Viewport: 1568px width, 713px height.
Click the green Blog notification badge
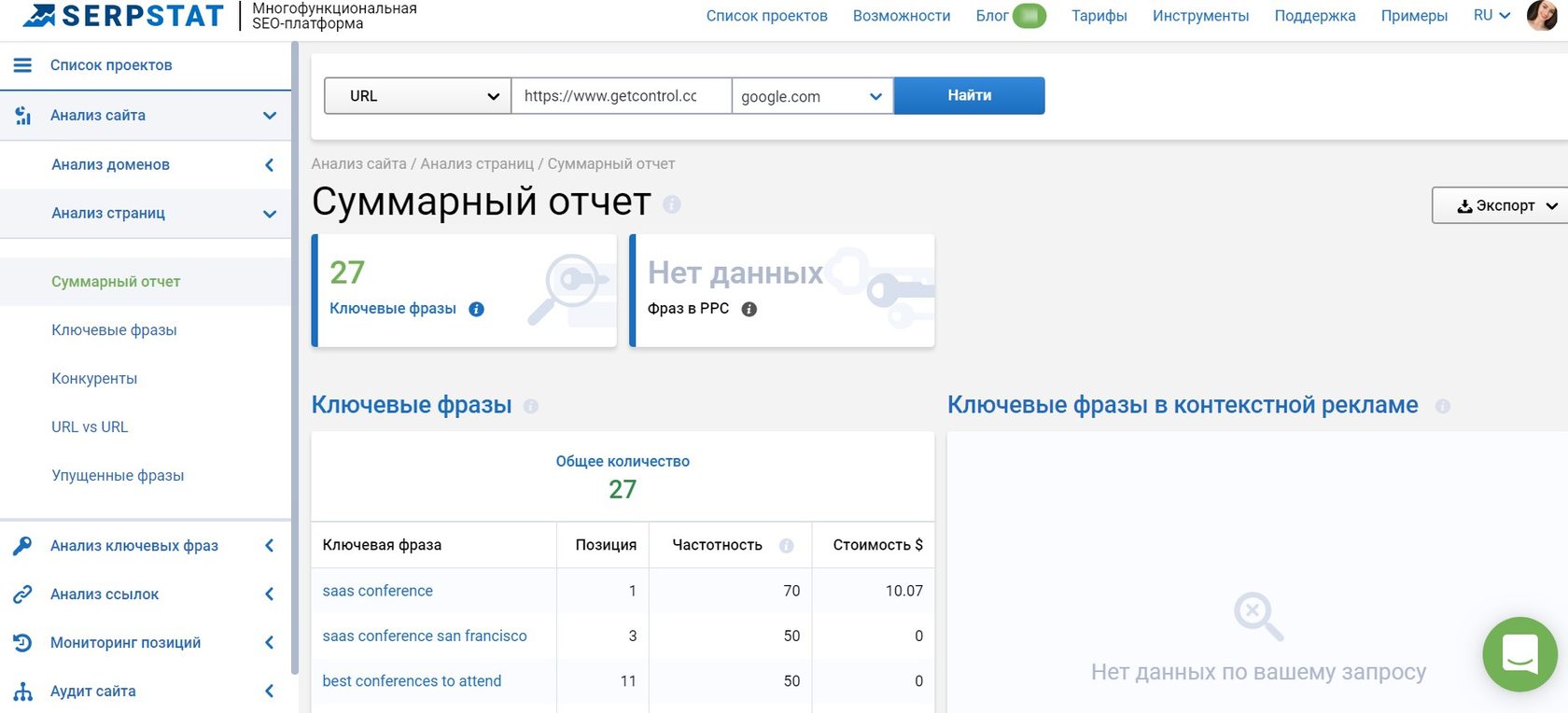pyautogui.click(x=1029, y=16)
